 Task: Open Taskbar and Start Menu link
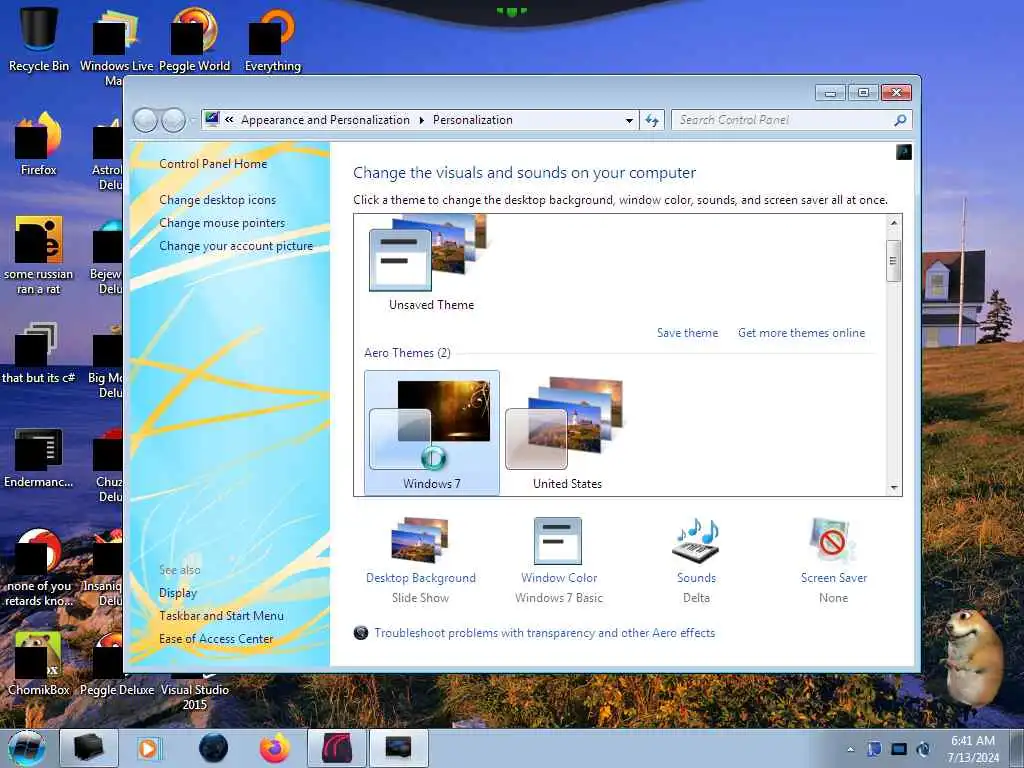point(221,616)
